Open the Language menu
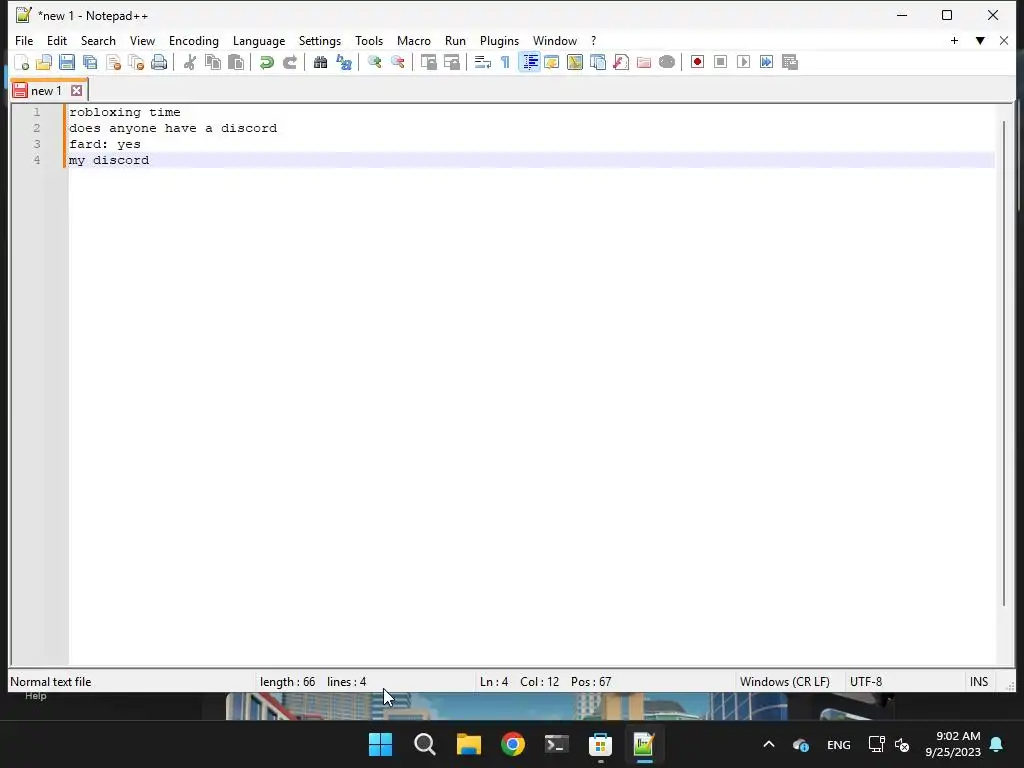Viewport: 1024px width, 768px height. click(259, 40)
